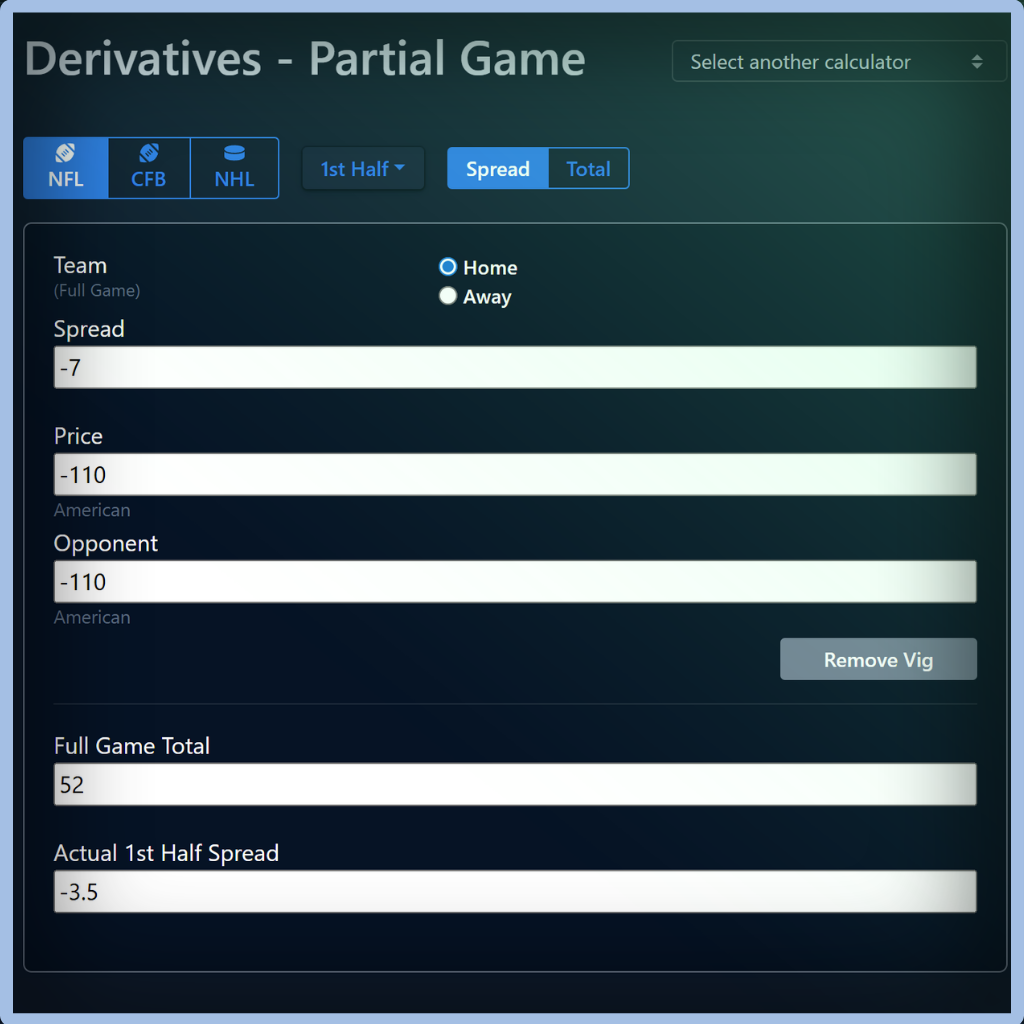Click the Actual 1st Half Spread input
The image size is (1024, 1024).
pyautogui.click(x=515, y=891)
